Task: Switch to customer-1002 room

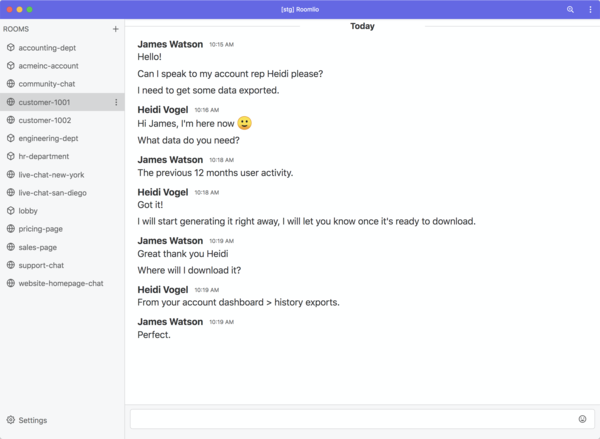Action: click(x=45, y=120)
